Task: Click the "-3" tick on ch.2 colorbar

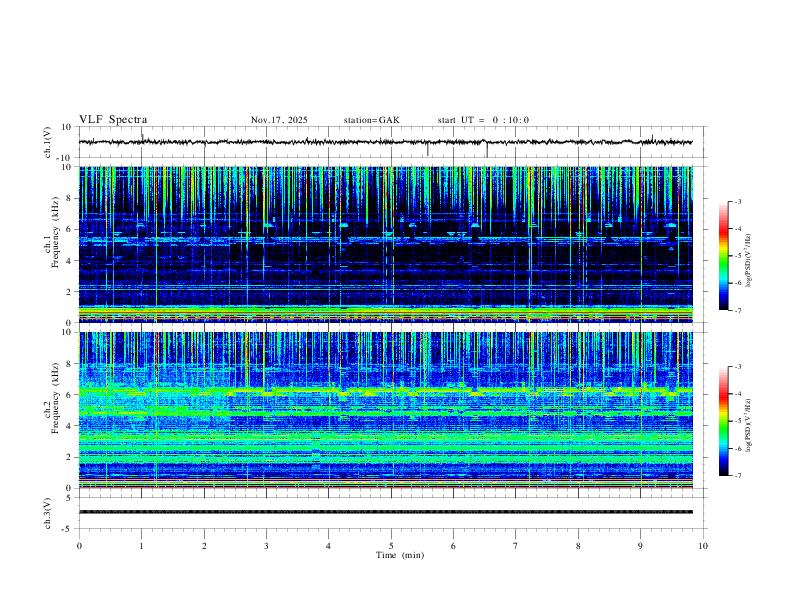Action: coord(737,367)
